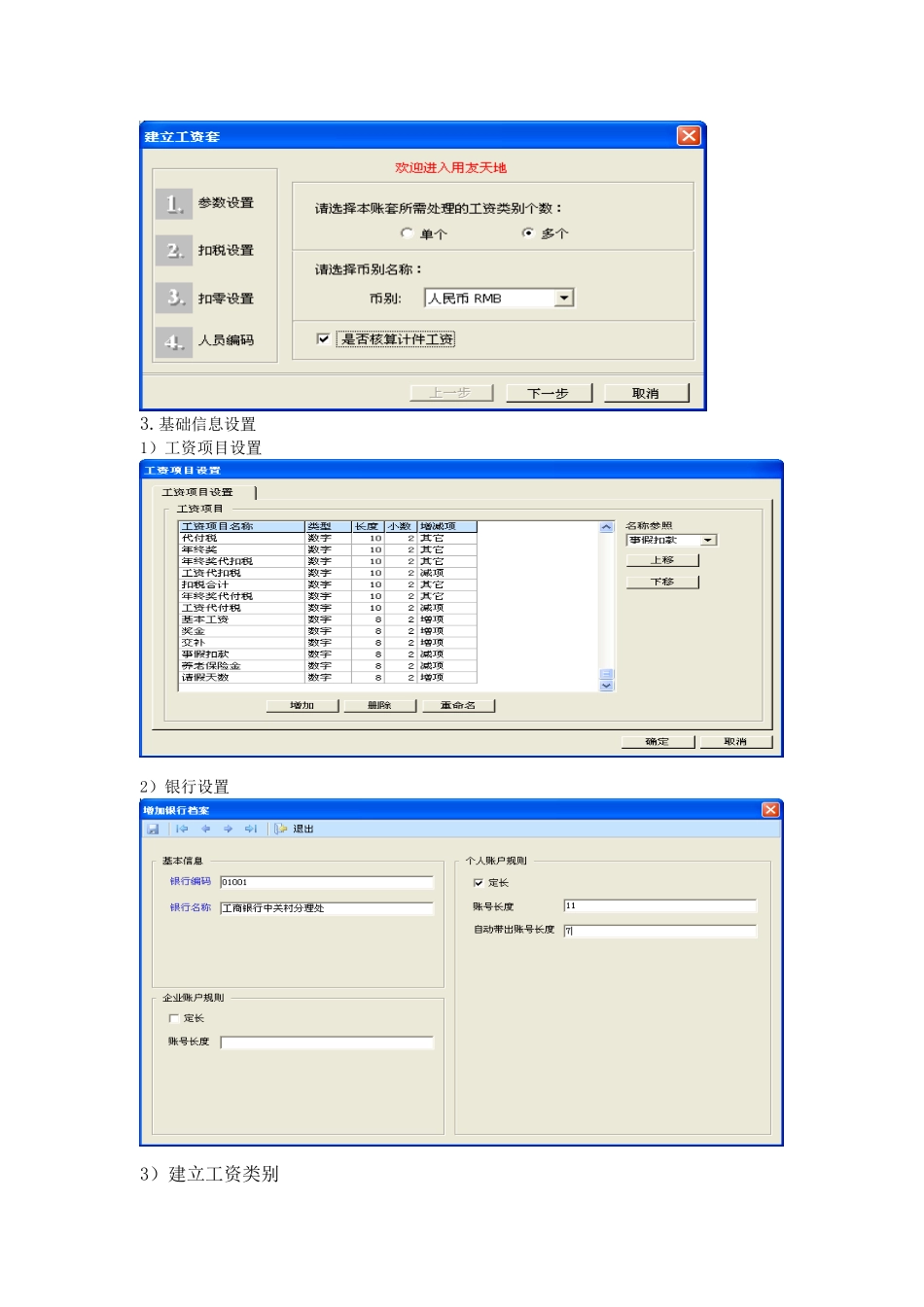Jump to first record in bank toolbar
Viewport: 924px width, 1307px height.
tap(182, 829)
